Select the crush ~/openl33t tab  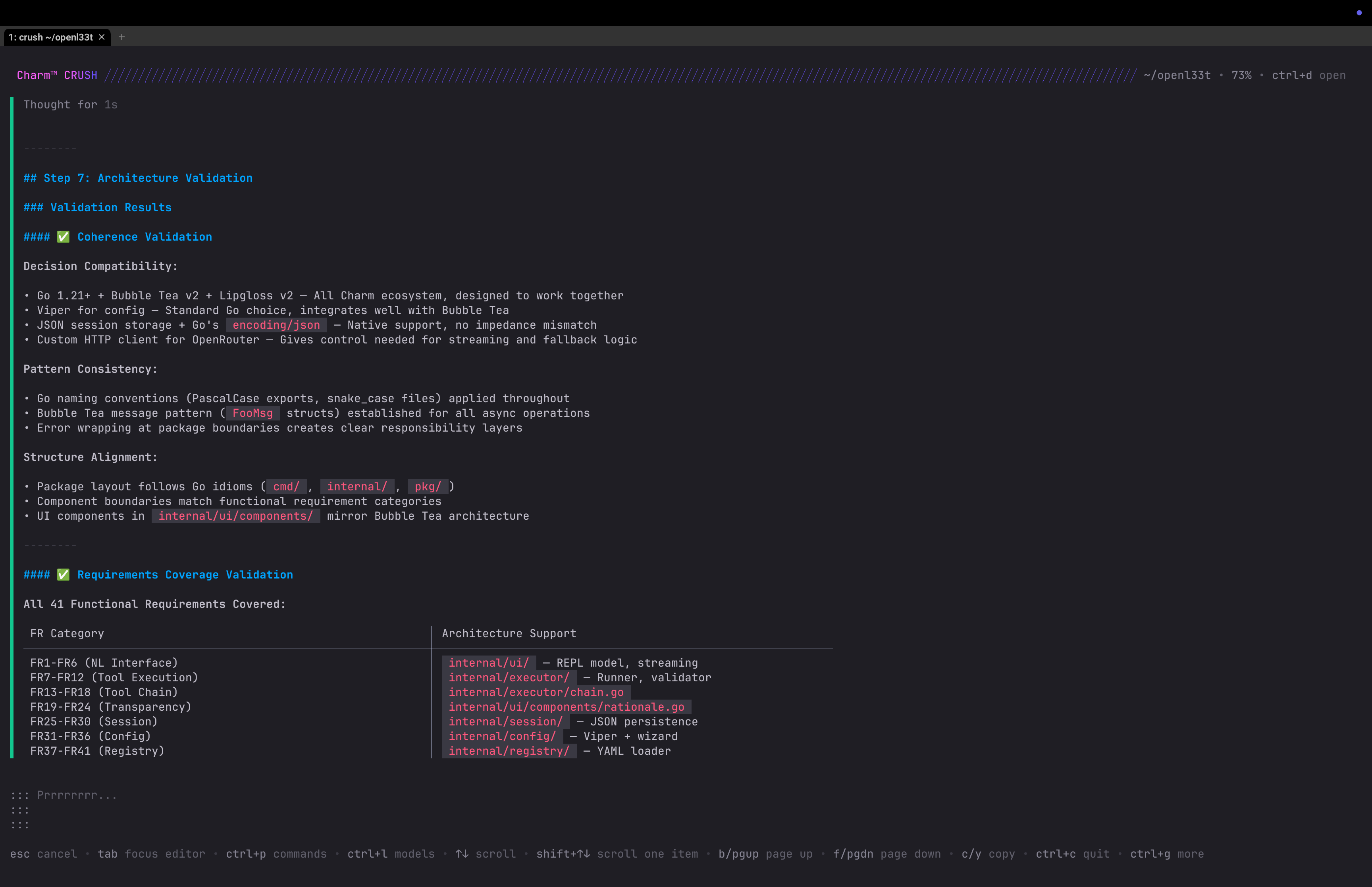pos(51,37)
